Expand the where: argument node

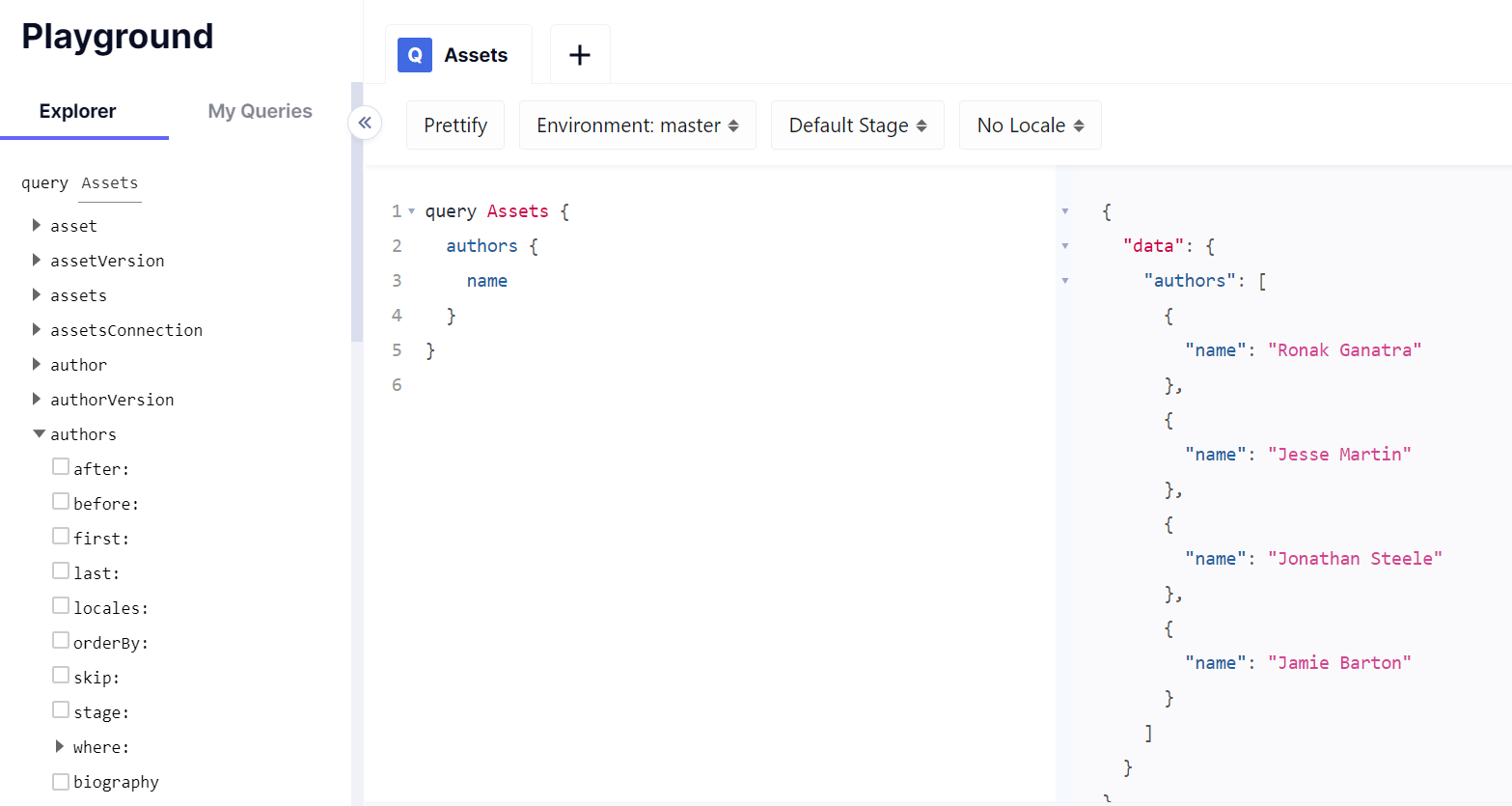tap(60, 747)
